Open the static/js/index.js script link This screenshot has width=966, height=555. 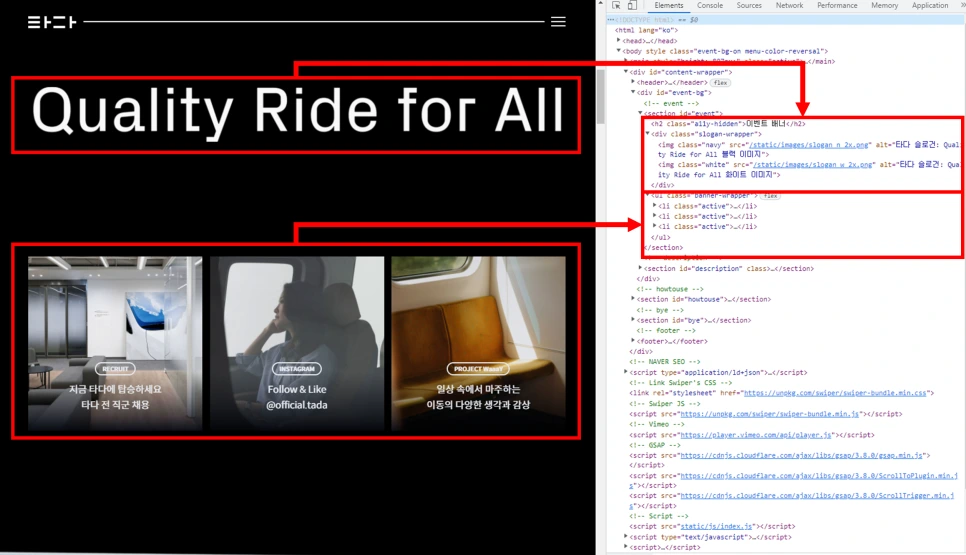point(716,527)
